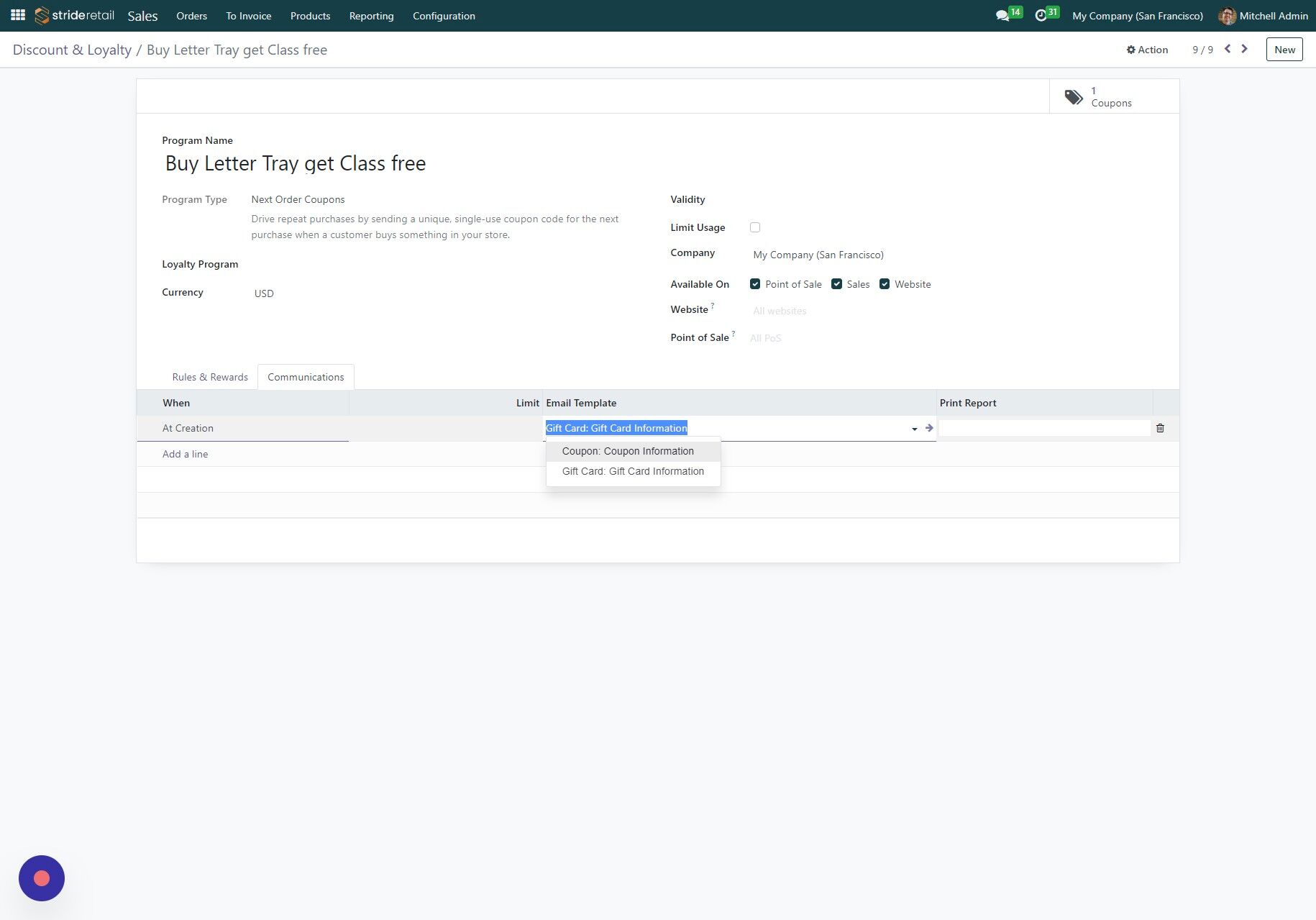Toggle the Limit Usage checkbox
Screen dimensions: 1316x920
[x=755, y=227]
